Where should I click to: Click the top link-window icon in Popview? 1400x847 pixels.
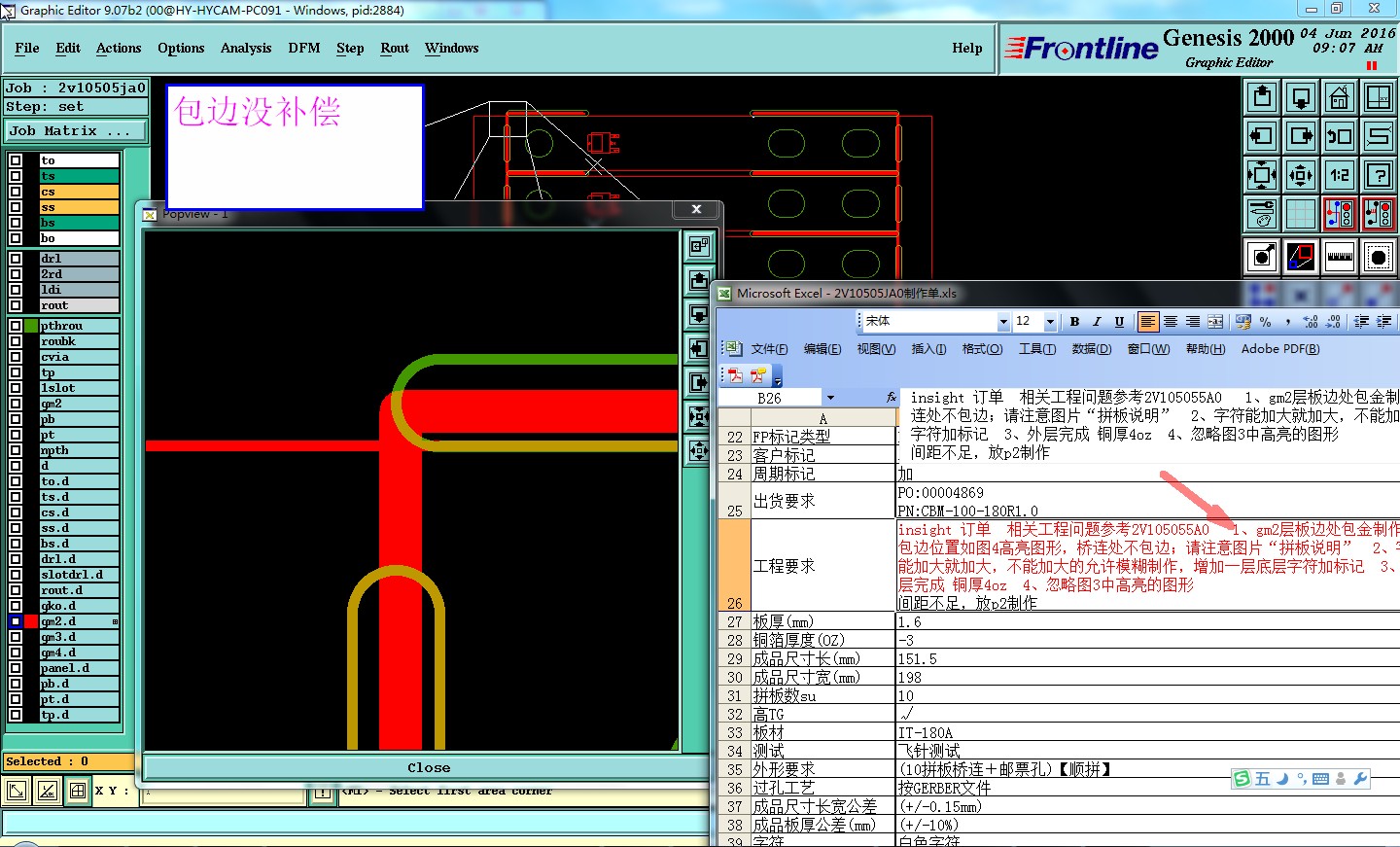click(x=699, y=247)
